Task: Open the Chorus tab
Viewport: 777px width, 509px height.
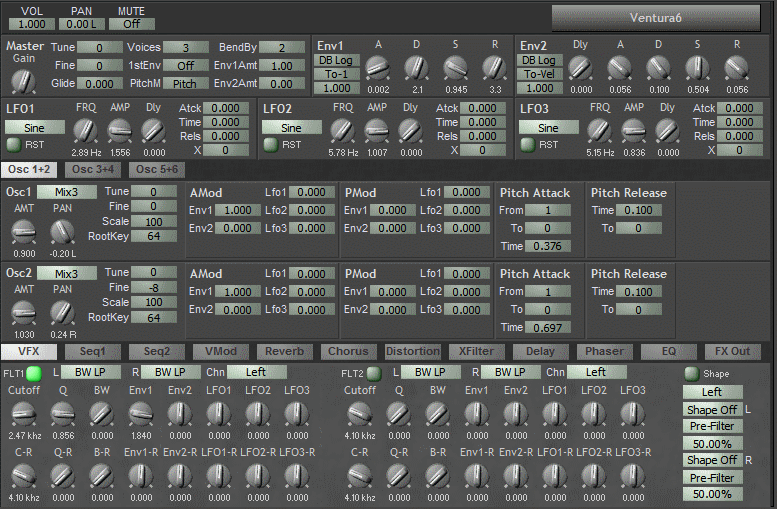Action: [348, 351]
